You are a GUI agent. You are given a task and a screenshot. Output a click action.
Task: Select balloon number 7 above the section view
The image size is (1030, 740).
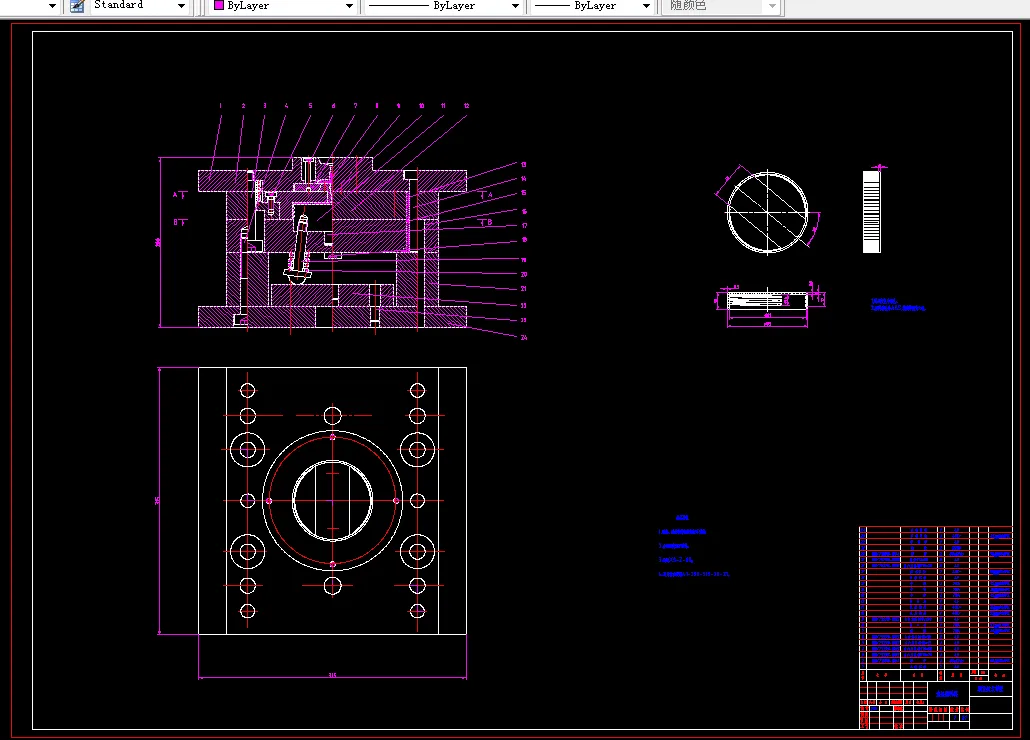coord(355,106)
